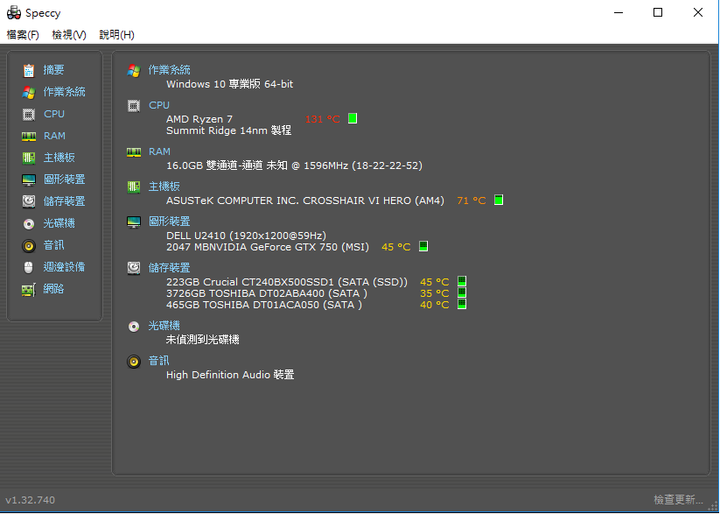The width and height of the screenshot is (720, 514).
Task: Click the red 131 °C CPU temperature
Action: point(322,119)
